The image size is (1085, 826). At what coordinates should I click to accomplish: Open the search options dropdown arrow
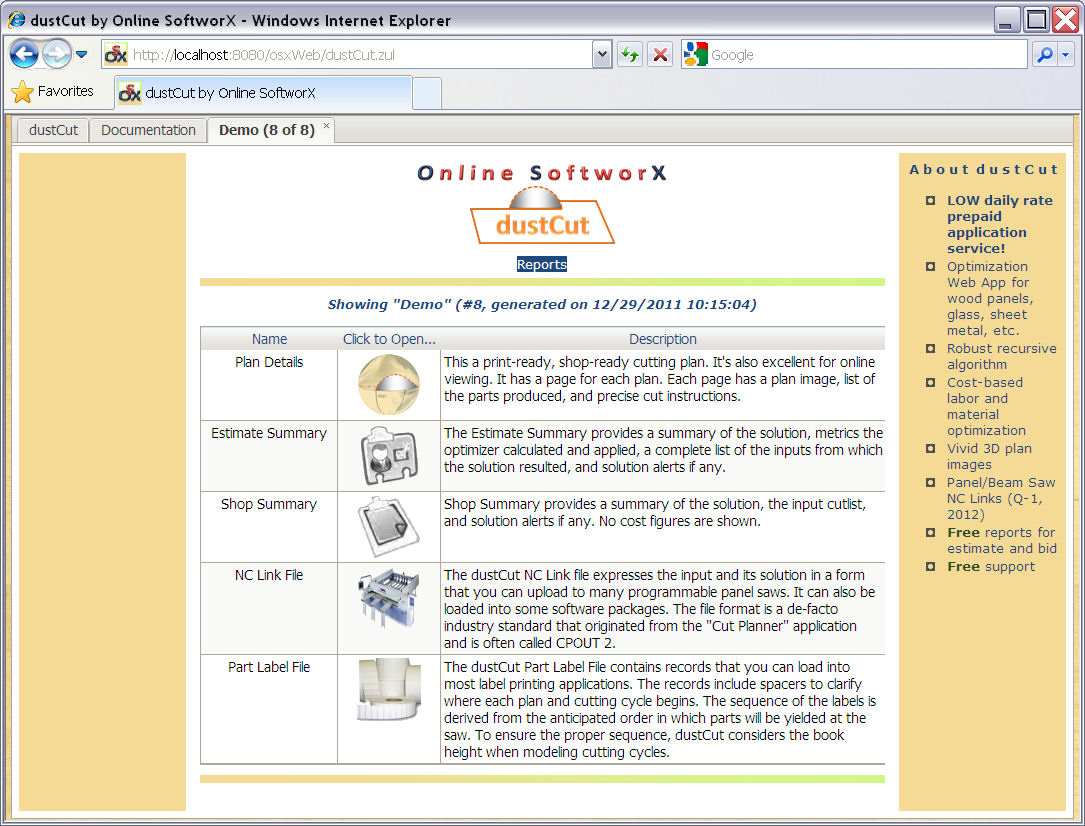[x=1066, y=54]
